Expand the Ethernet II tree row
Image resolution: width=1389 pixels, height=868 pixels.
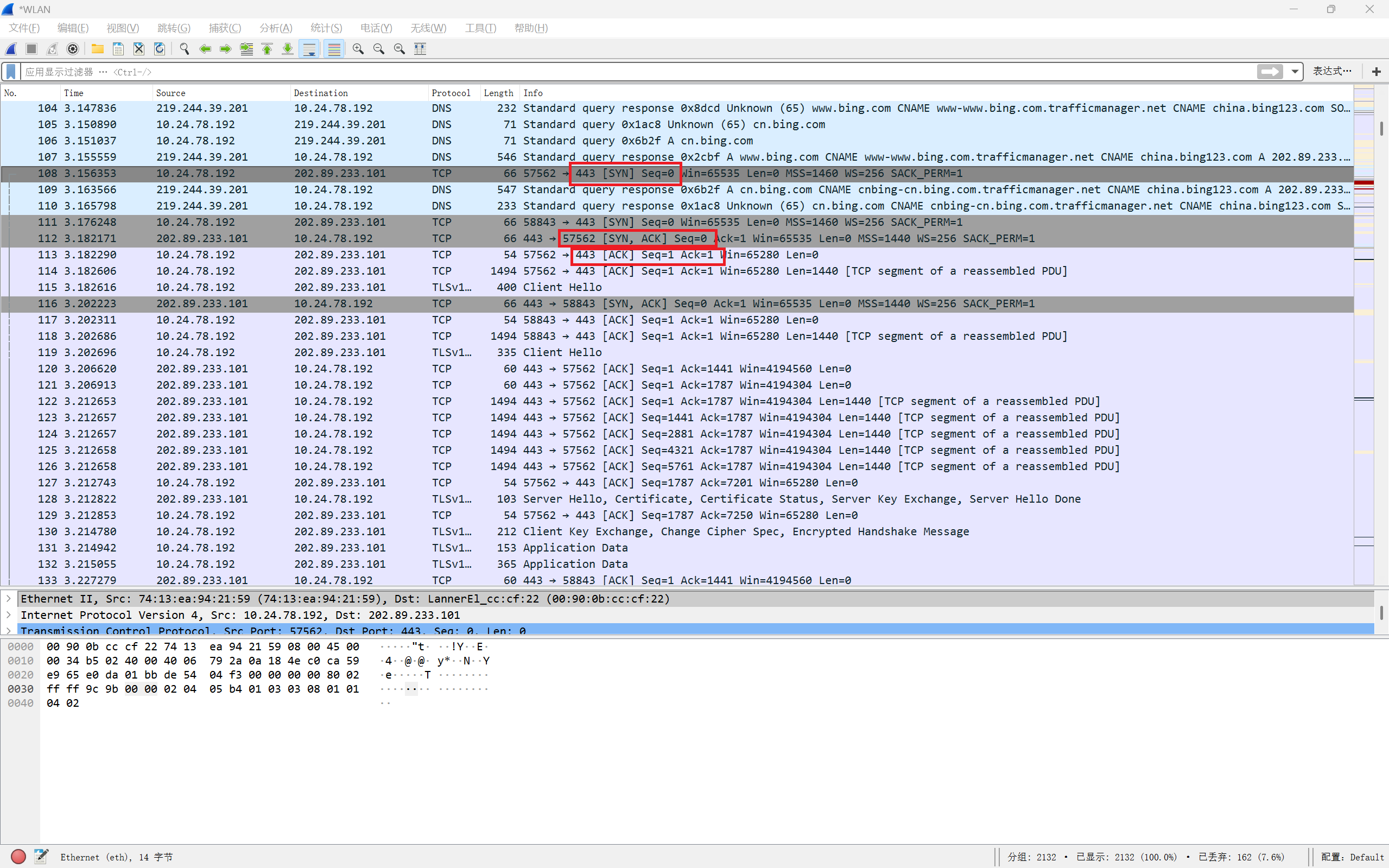point(9,599)
